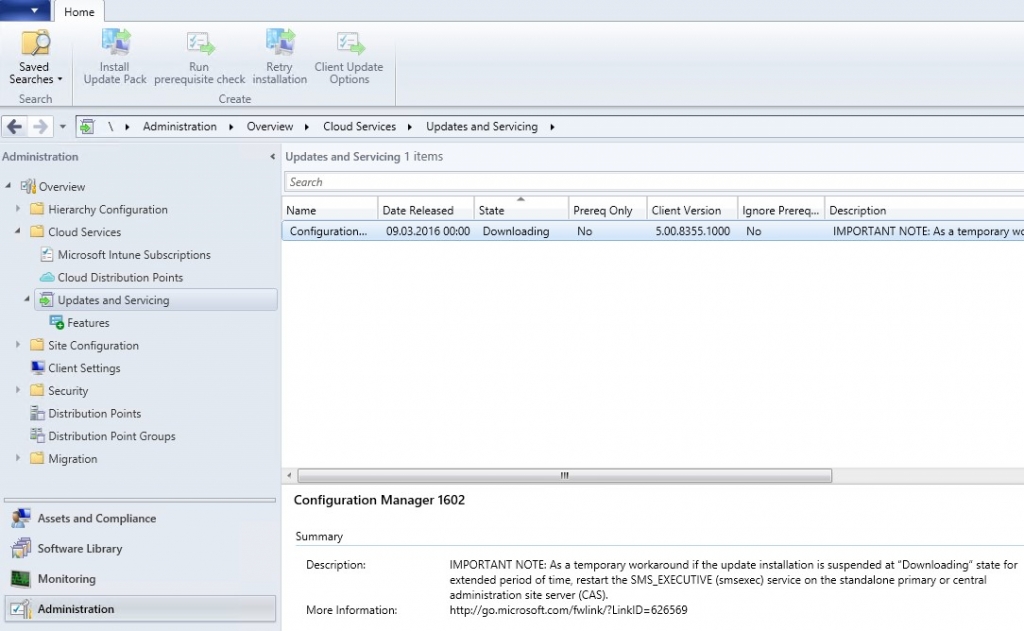Screen dimensions: 1024x631
Task: Collapse the Updates and Servicing node
Action: pyautogui.click(x=27, y=299)
